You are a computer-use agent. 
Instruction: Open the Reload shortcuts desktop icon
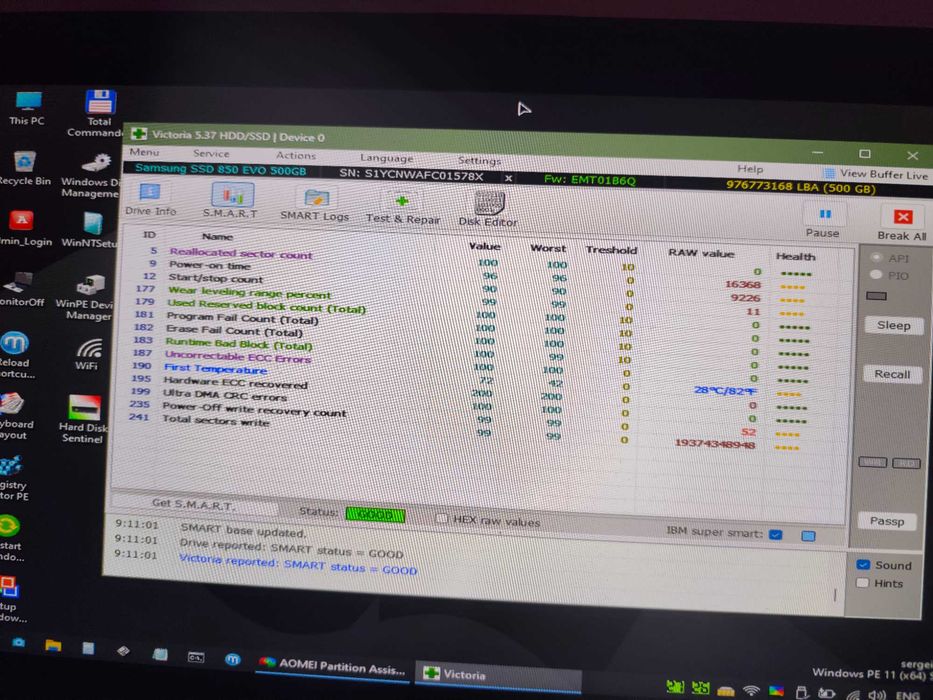[16, 355]
